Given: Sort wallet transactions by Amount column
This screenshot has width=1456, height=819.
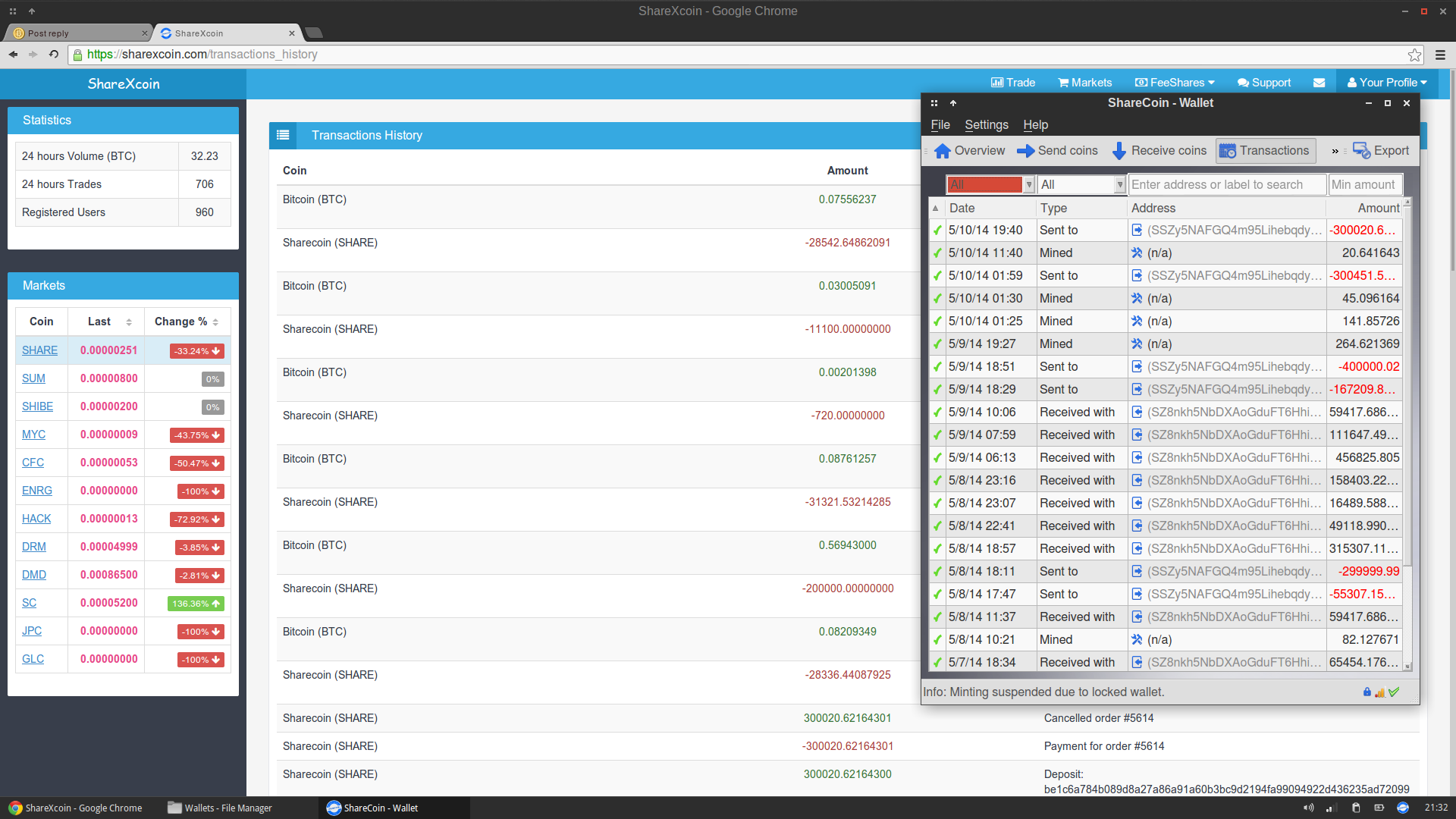Looking at the screenshot, I should [1364, 208].
